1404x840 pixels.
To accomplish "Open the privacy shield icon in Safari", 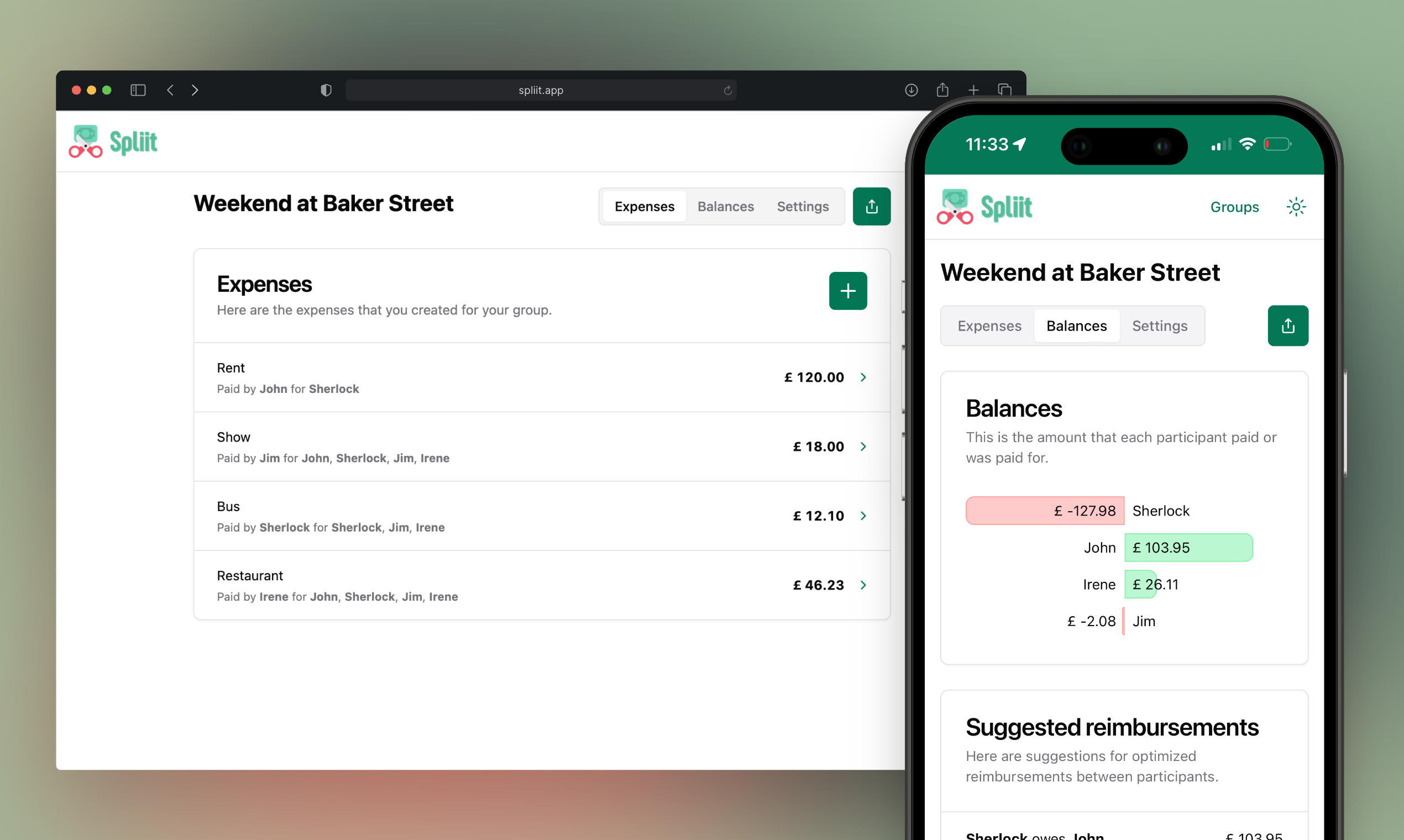I will pos(326,90).
